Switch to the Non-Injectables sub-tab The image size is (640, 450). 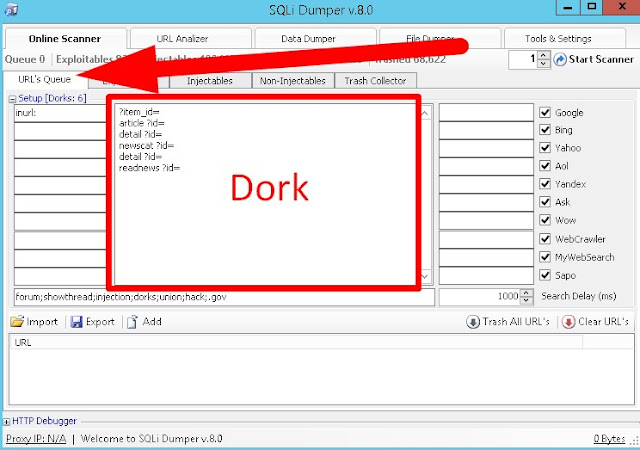293,81
